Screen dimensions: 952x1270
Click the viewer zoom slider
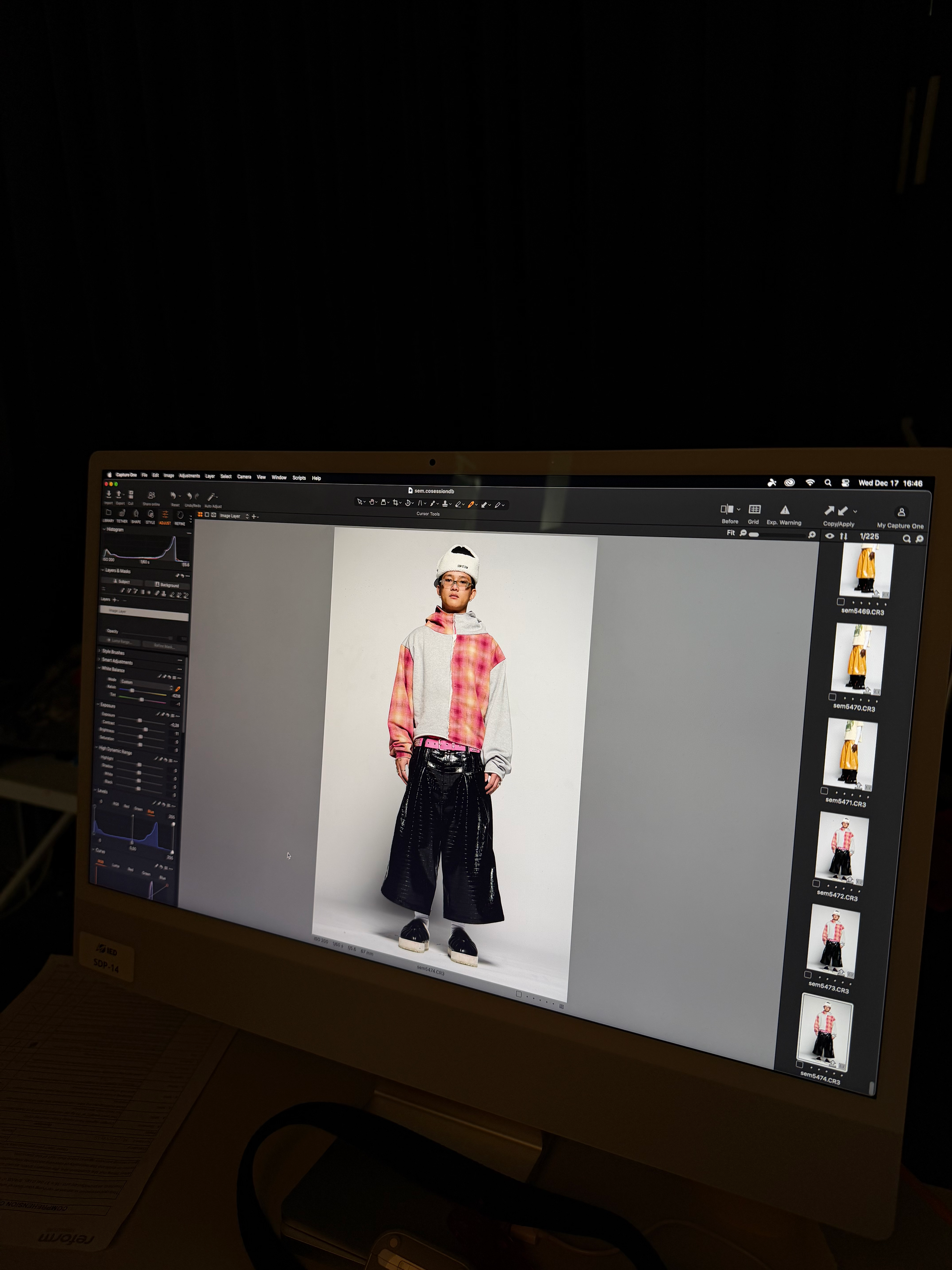[x=754, y=534]
